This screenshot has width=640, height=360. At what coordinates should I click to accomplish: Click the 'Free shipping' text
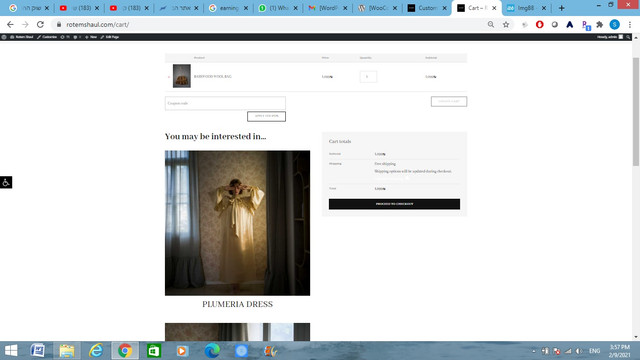[385, 164]
